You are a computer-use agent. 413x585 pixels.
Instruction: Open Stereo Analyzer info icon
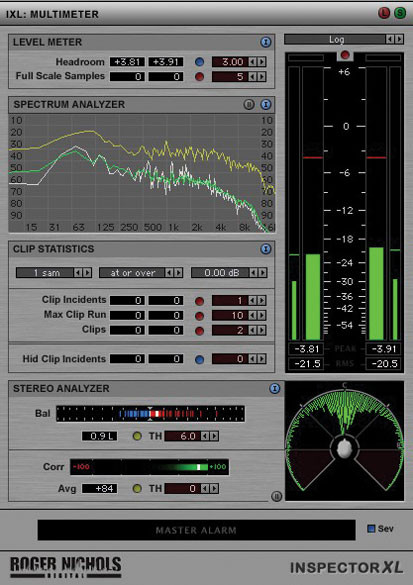pyautogui.click(x=275, y=388)
